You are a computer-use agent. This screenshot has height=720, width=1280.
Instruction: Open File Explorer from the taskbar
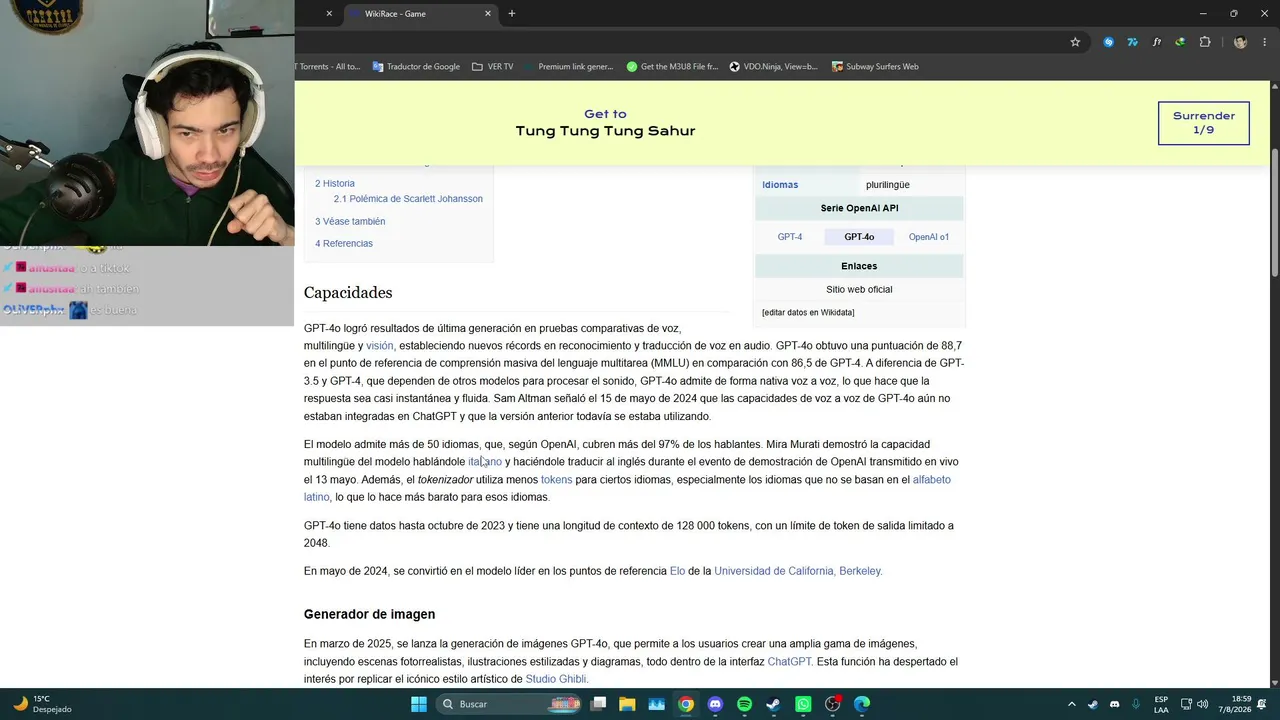pos(627,704)
